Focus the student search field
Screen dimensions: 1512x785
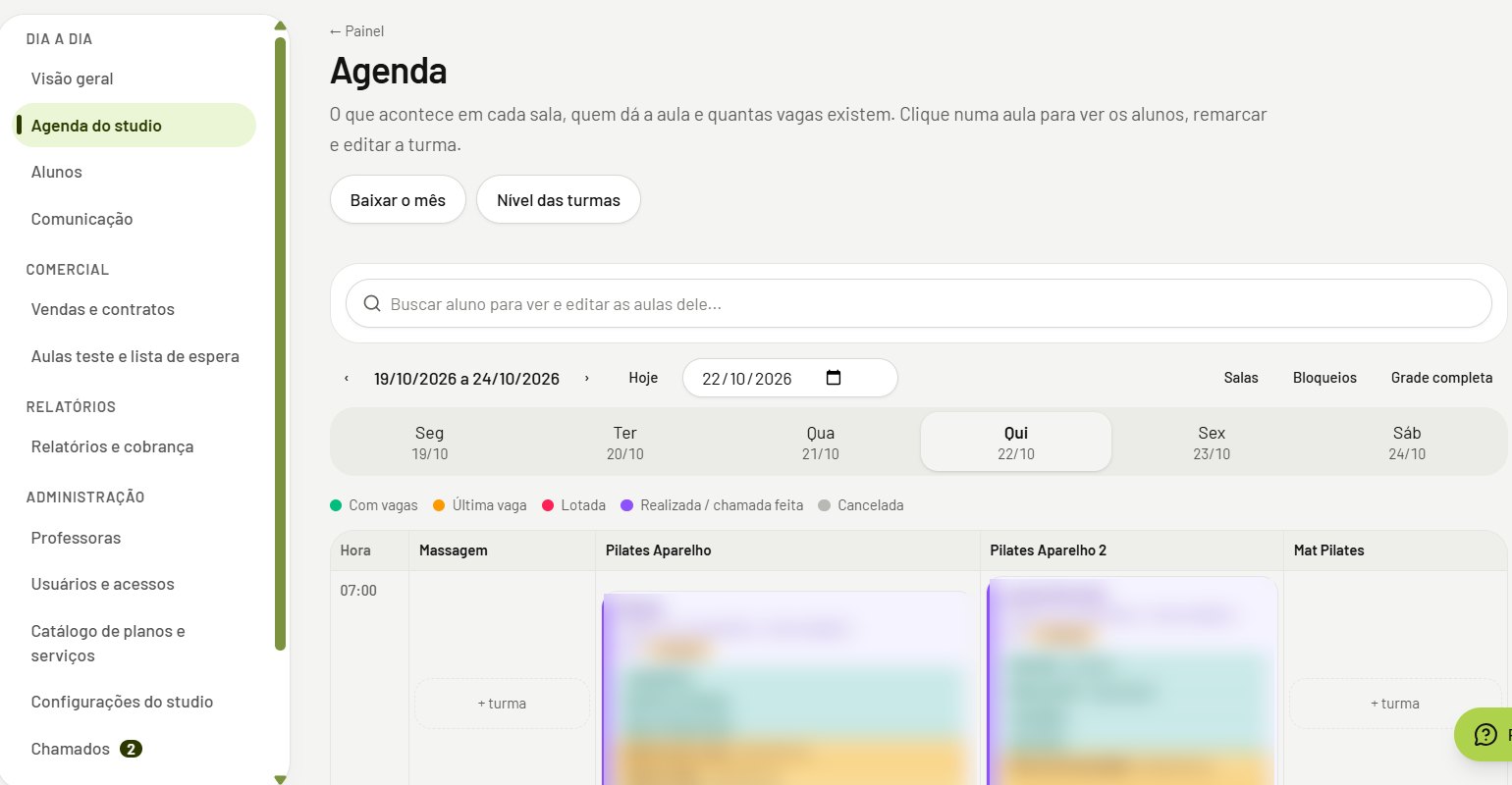[919, 304]
